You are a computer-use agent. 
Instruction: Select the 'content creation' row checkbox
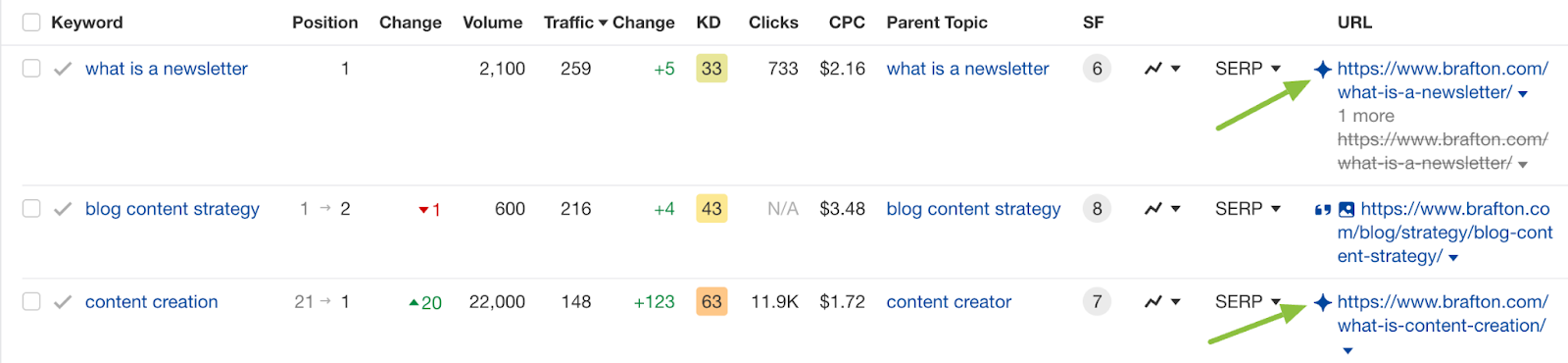pyautogui.click(x=31, y=302)
